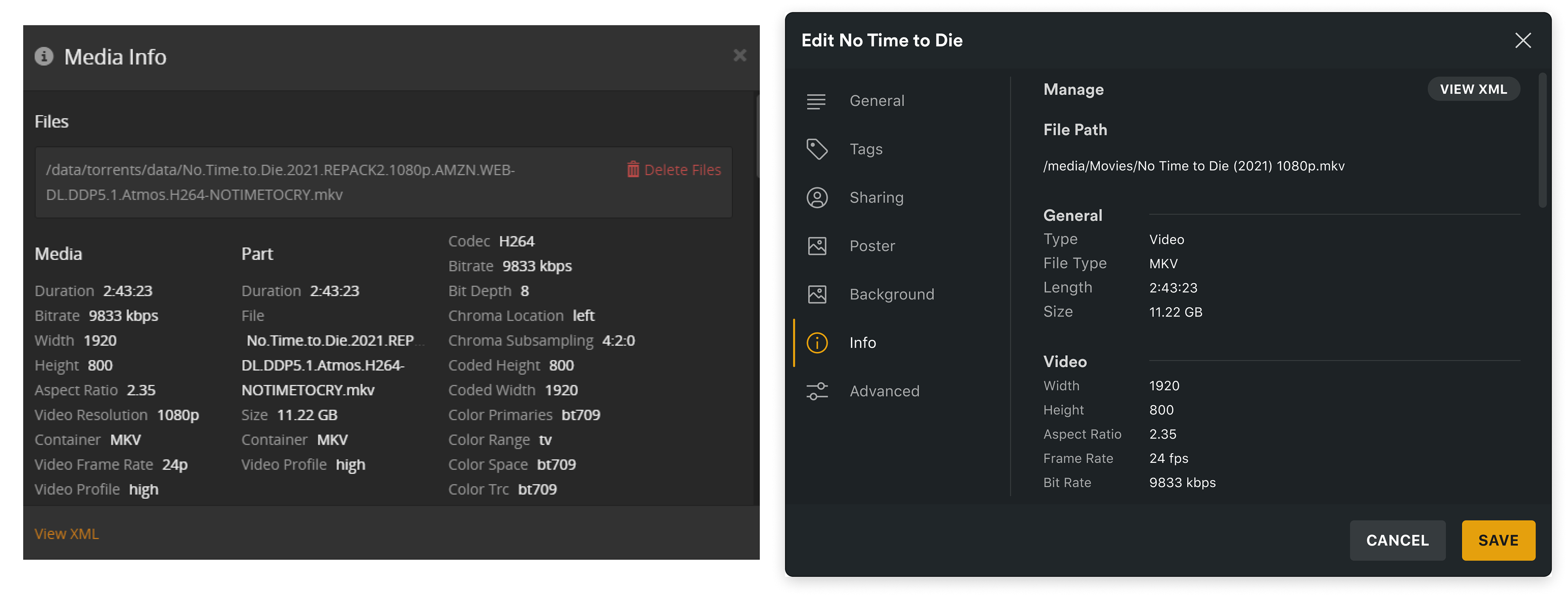The image size is (1568, 597).
Task: Click the Aspect Ratio value 2.35 in Edit dialog
Action: pos(1163,434)
